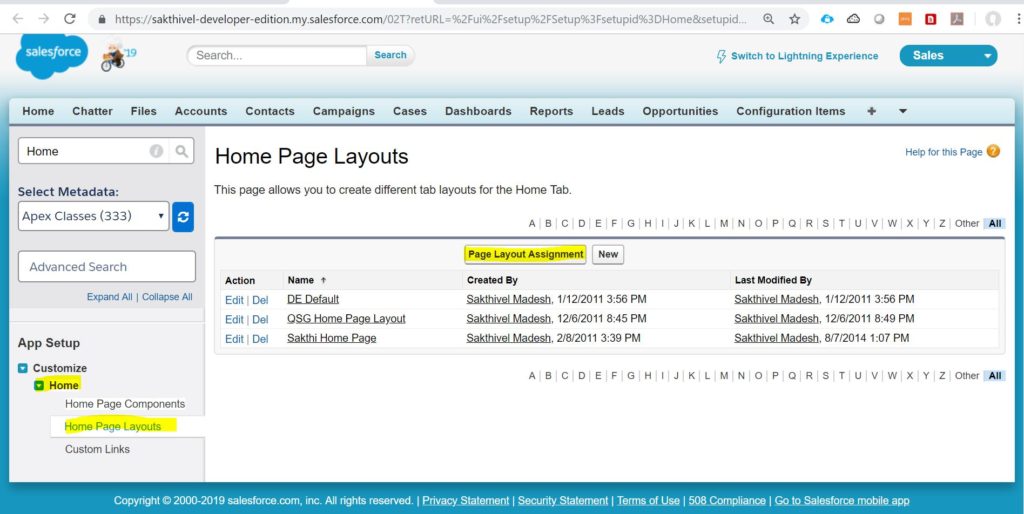Open the Home tab
This screenshot has height=514, width=1024.
[39, 111]
